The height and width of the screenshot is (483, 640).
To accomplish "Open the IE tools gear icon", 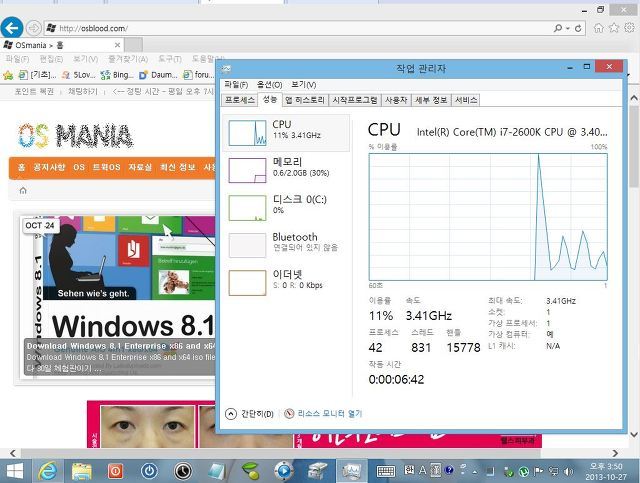I will click(x=629, y=28).
